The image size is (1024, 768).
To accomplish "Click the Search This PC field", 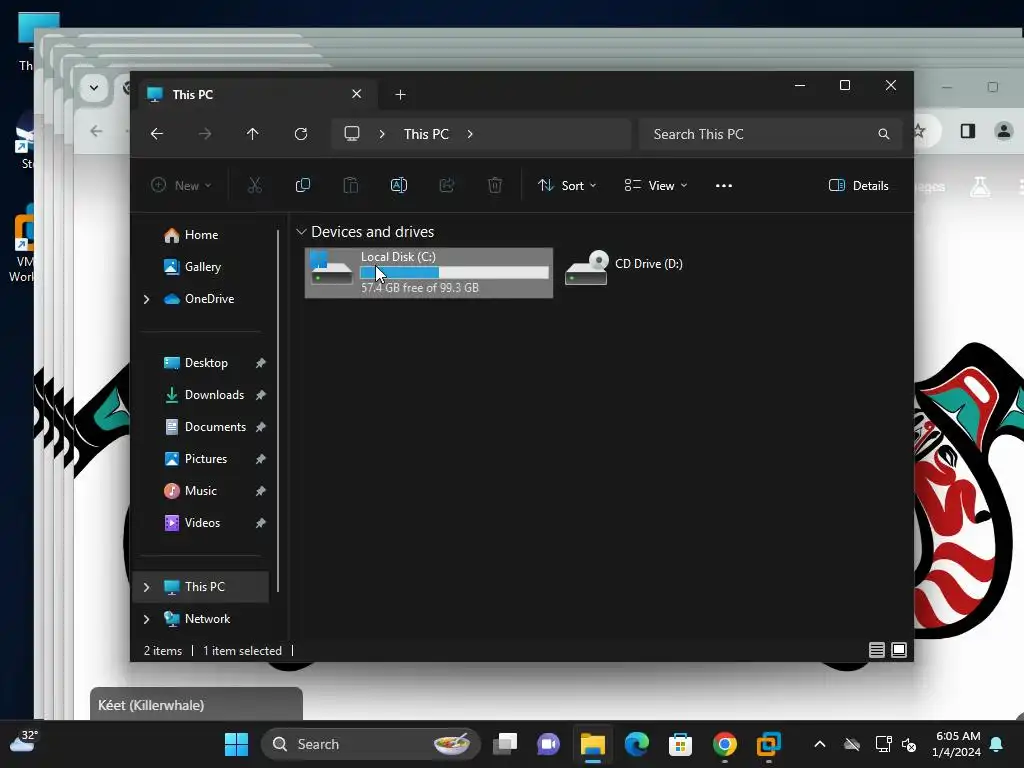I will [771, 134].
